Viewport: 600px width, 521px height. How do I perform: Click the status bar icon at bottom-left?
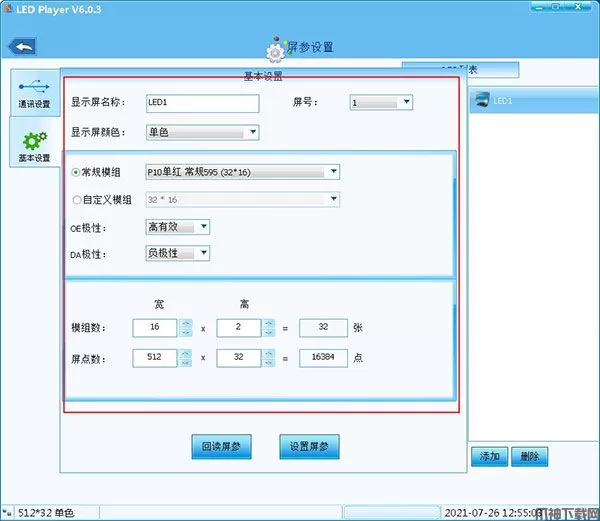(7, 512)
